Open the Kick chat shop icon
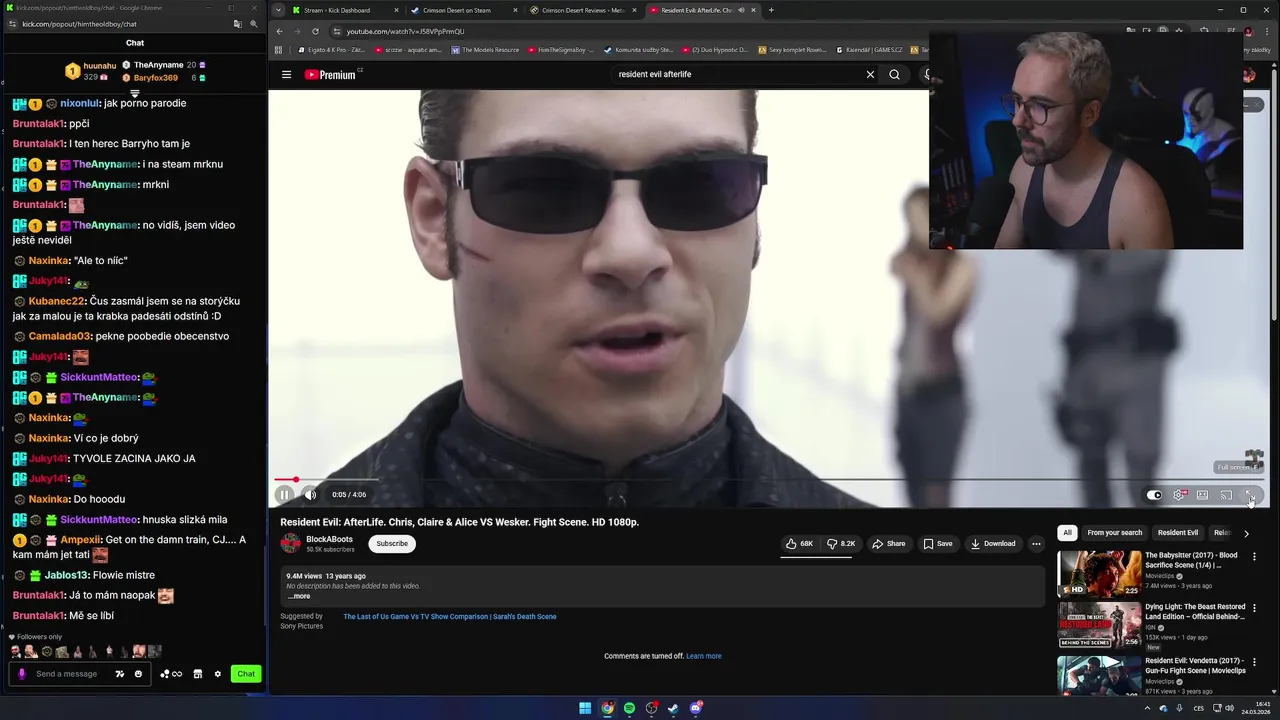1280x720 pixels. (198, 674)
